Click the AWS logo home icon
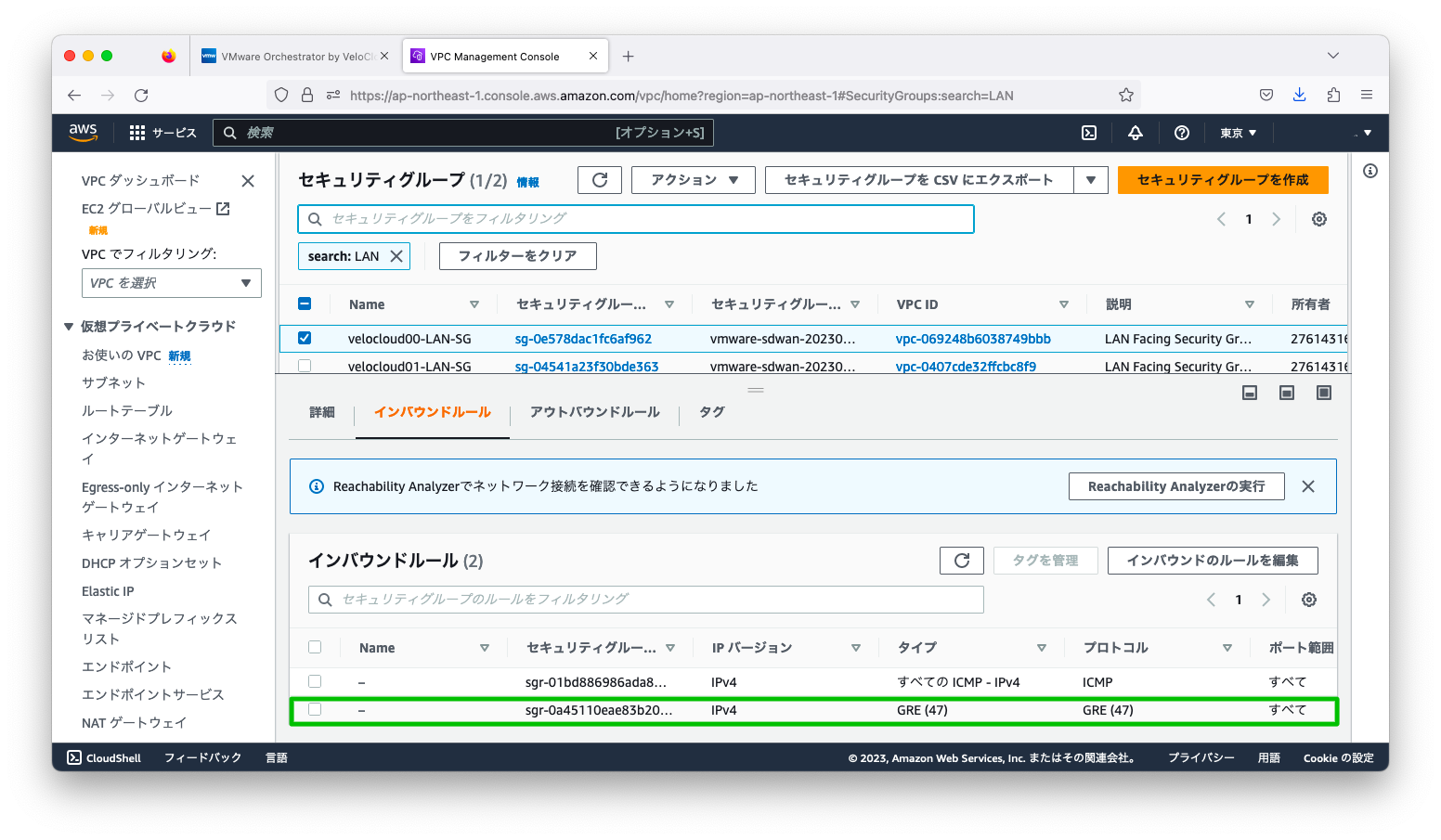This screenshot has width=1441, height=840. [x=83, y=133]
